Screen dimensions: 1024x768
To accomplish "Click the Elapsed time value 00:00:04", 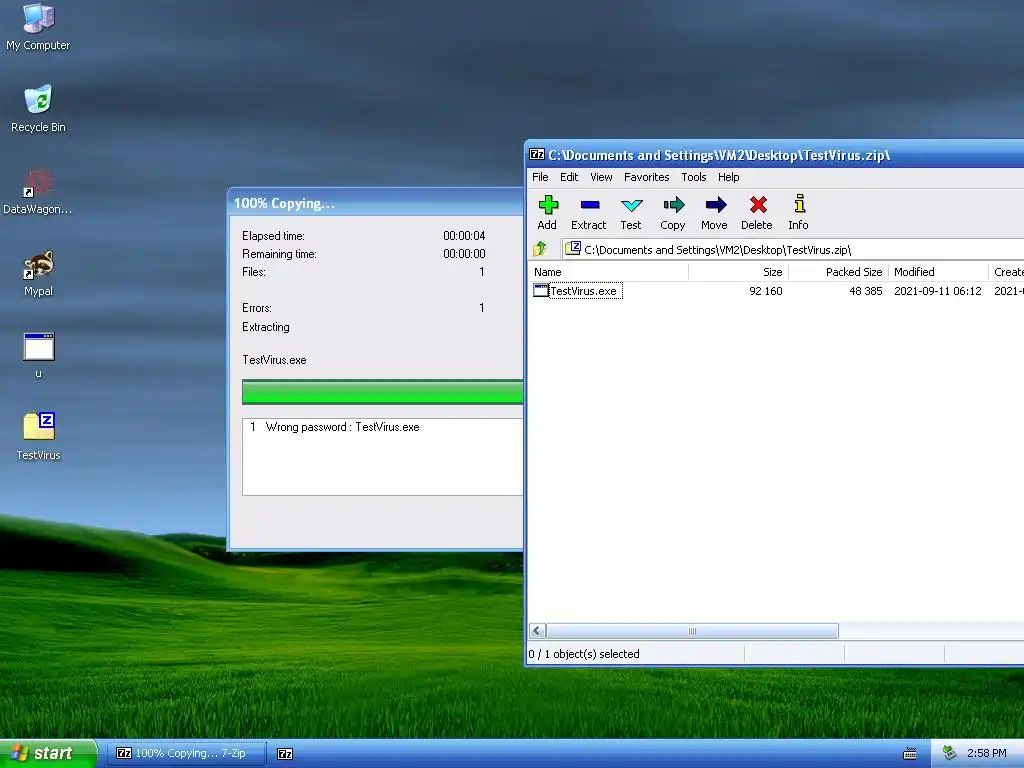I will click(464, 236).
